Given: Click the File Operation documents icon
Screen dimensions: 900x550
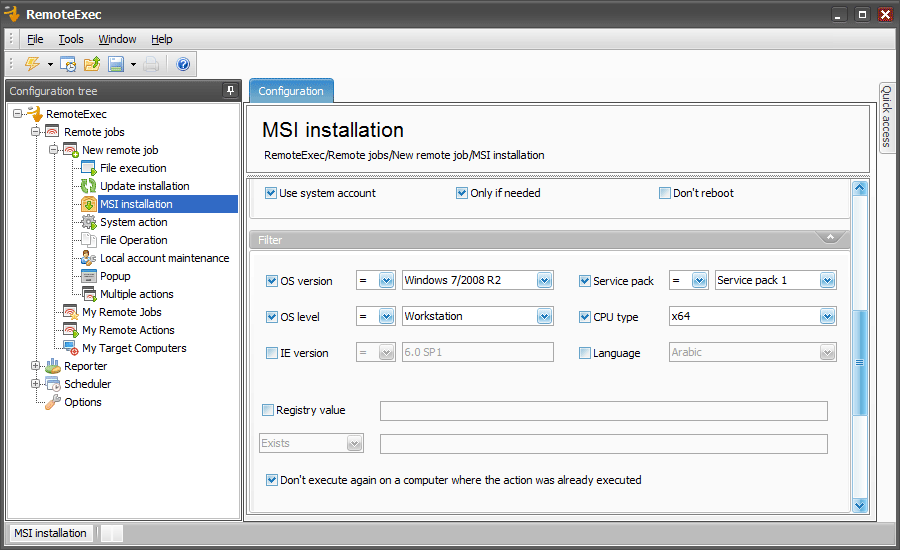Looking at the screenshot, I should click(x=88, y=239).
